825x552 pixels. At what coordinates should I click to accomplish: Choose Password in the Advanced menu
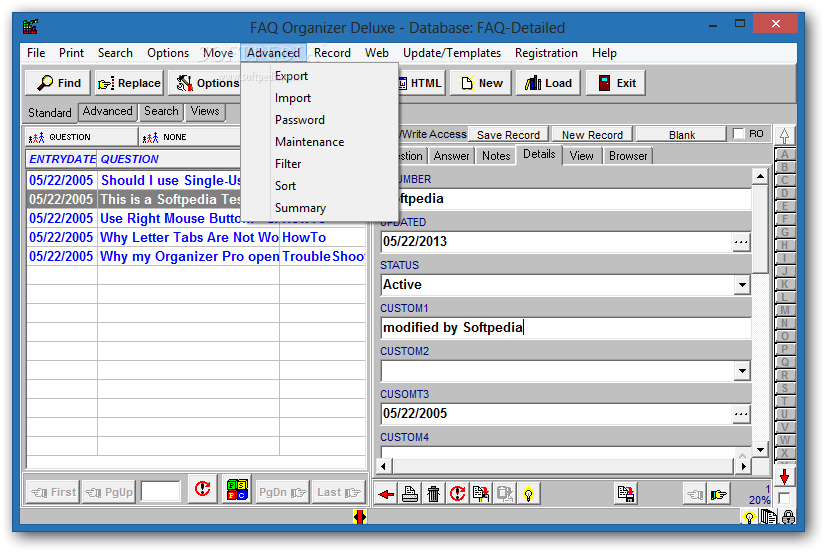(x=299, y=120)
